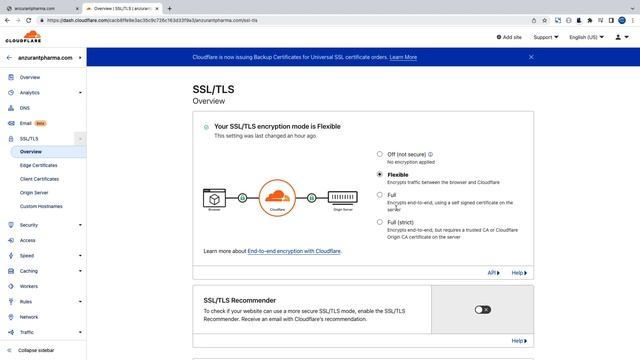Collapse the sidebar

[x=32, y=350]
